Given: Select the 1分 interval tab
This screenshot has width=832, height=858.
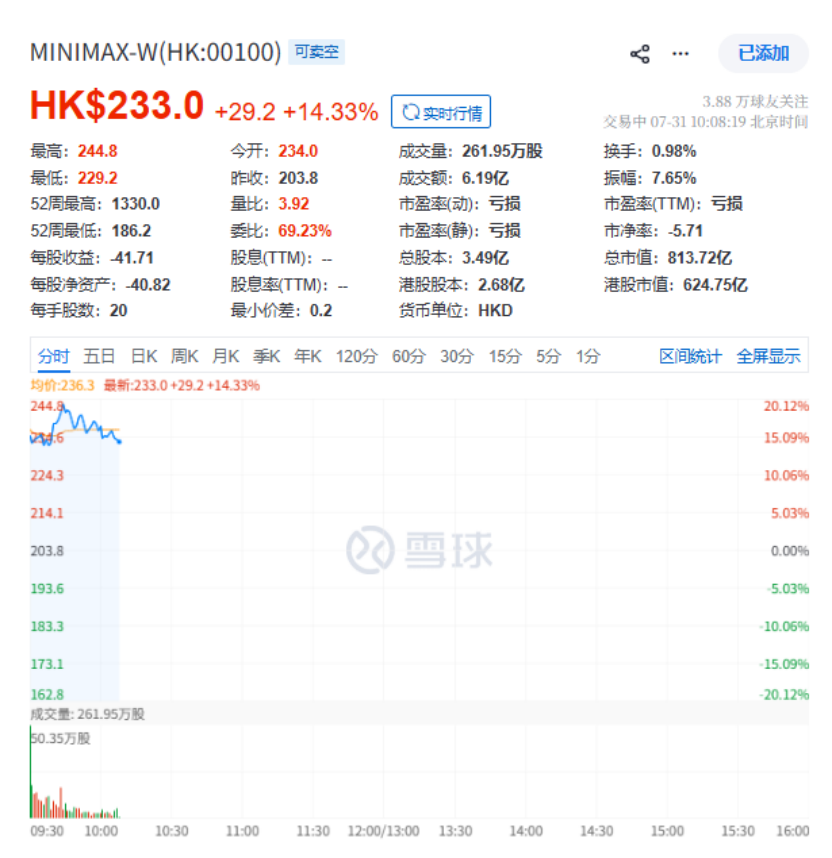Looking at the screenshot, I should click(588, 356).
